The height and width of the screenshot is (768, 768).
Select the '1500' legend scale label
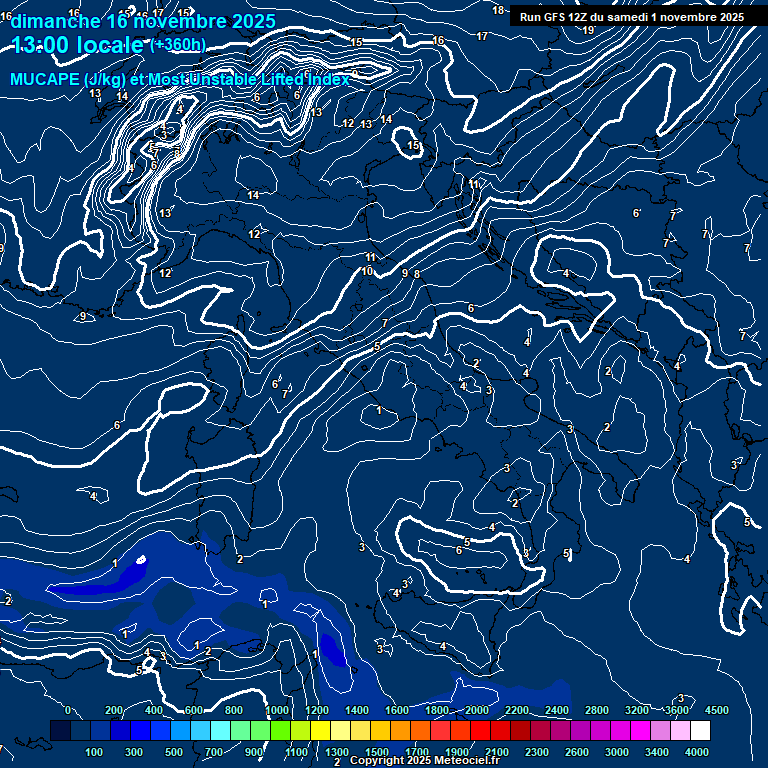tap(377, 752)
